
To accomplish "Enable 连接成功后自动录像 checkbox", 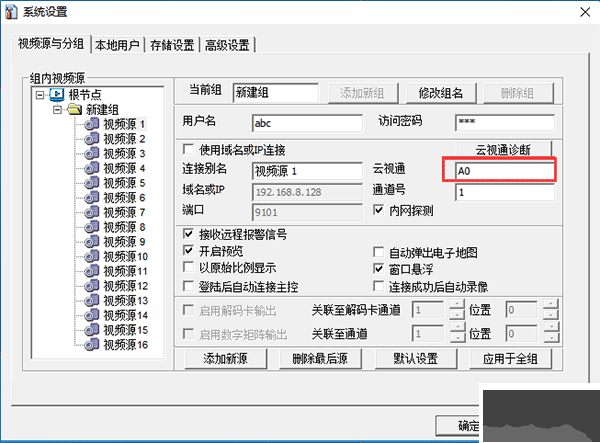I will pyautogui.click(x=378, y=286).
